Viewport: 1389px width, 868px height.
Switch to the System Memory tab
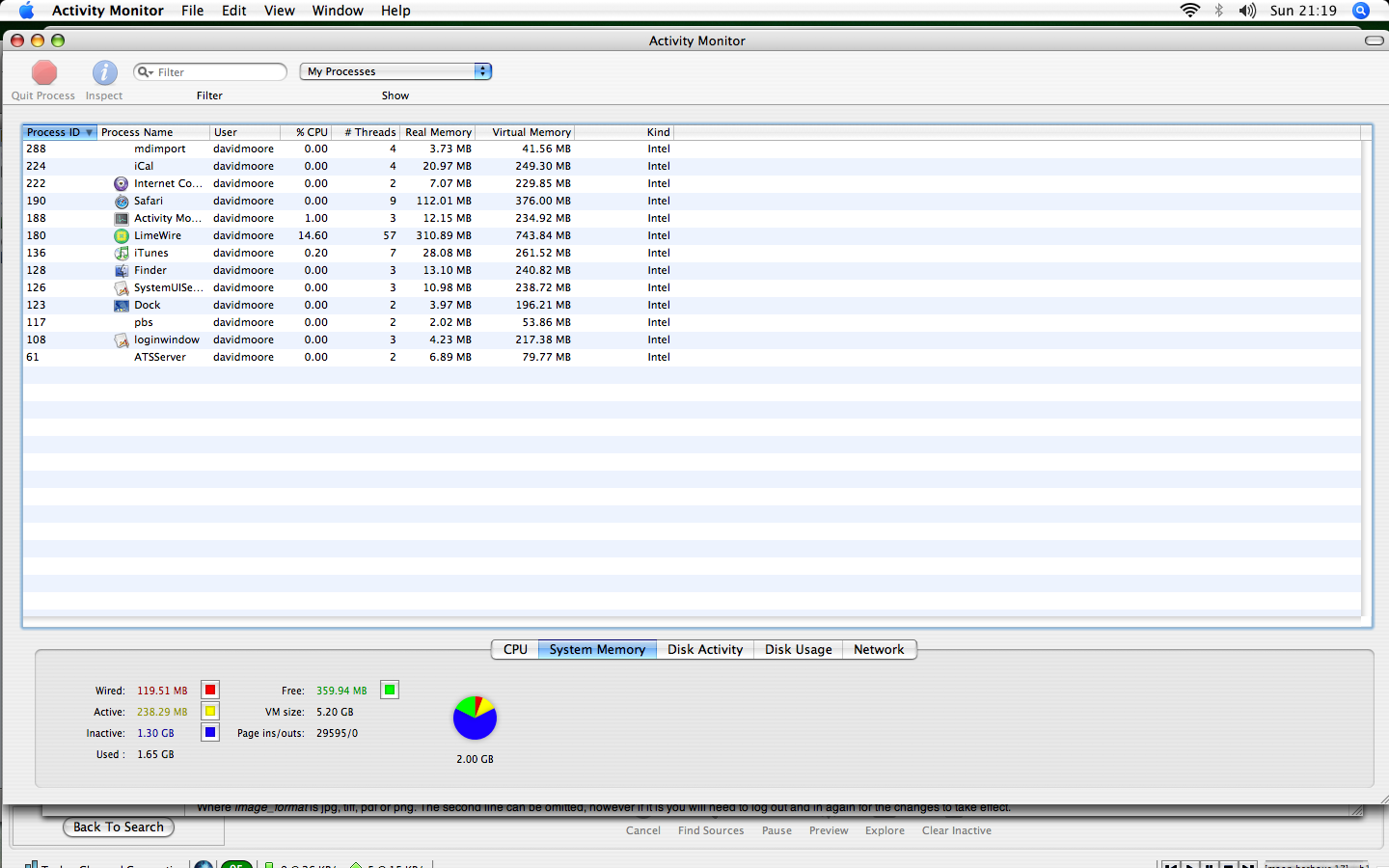(x=597, y=649)
